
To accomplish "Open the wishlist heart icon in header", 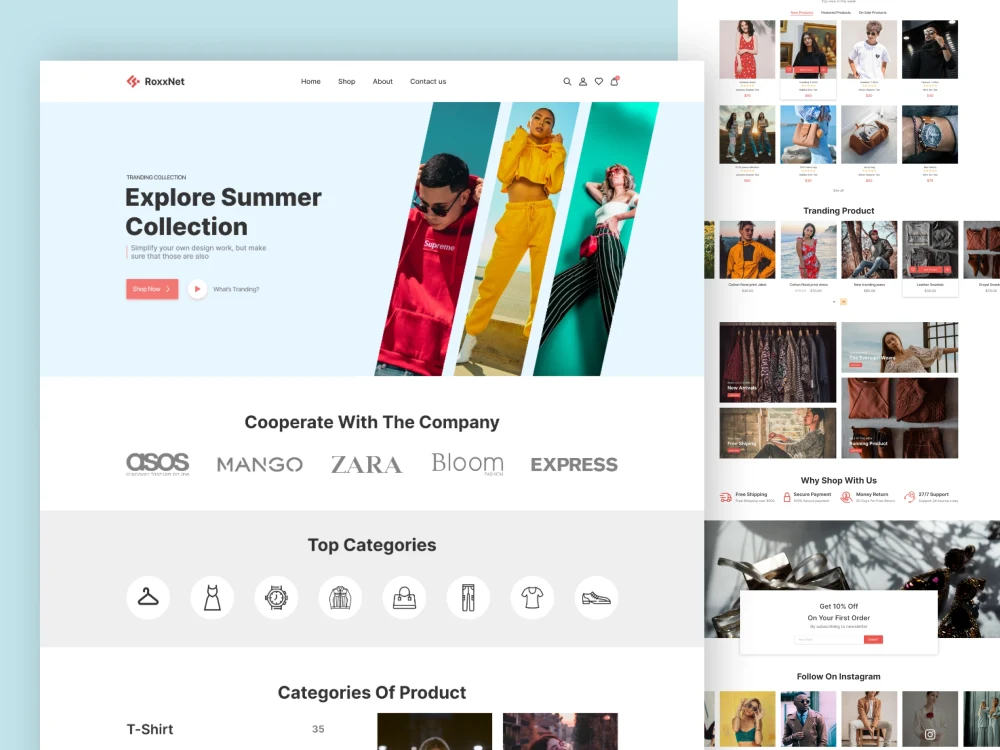I will click(599, 82).
